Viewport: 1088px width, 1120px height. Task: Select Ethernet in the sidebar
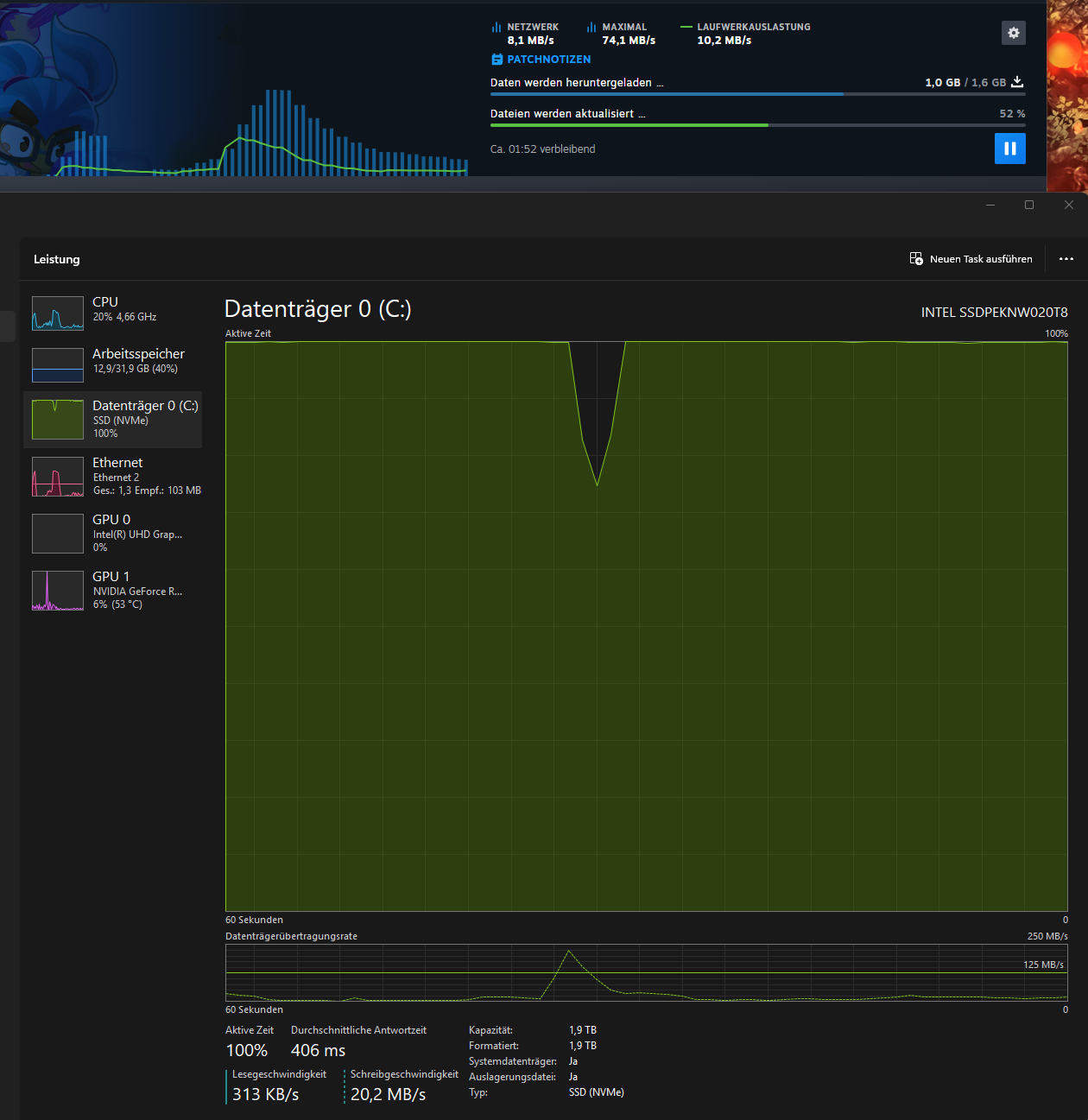[113, 476]
